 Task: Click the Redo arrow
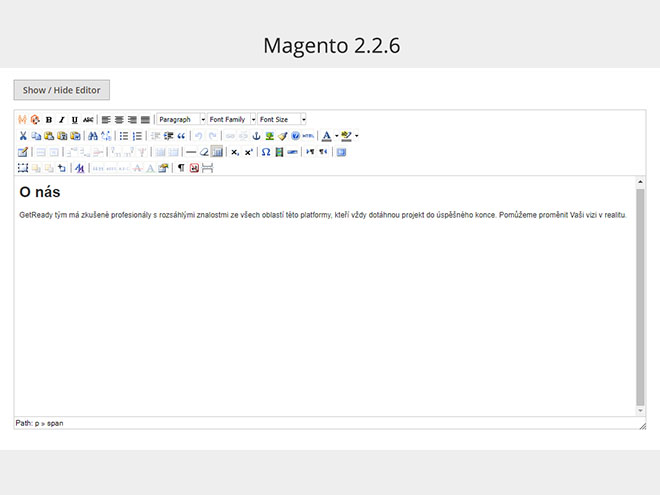click(212, 136)
